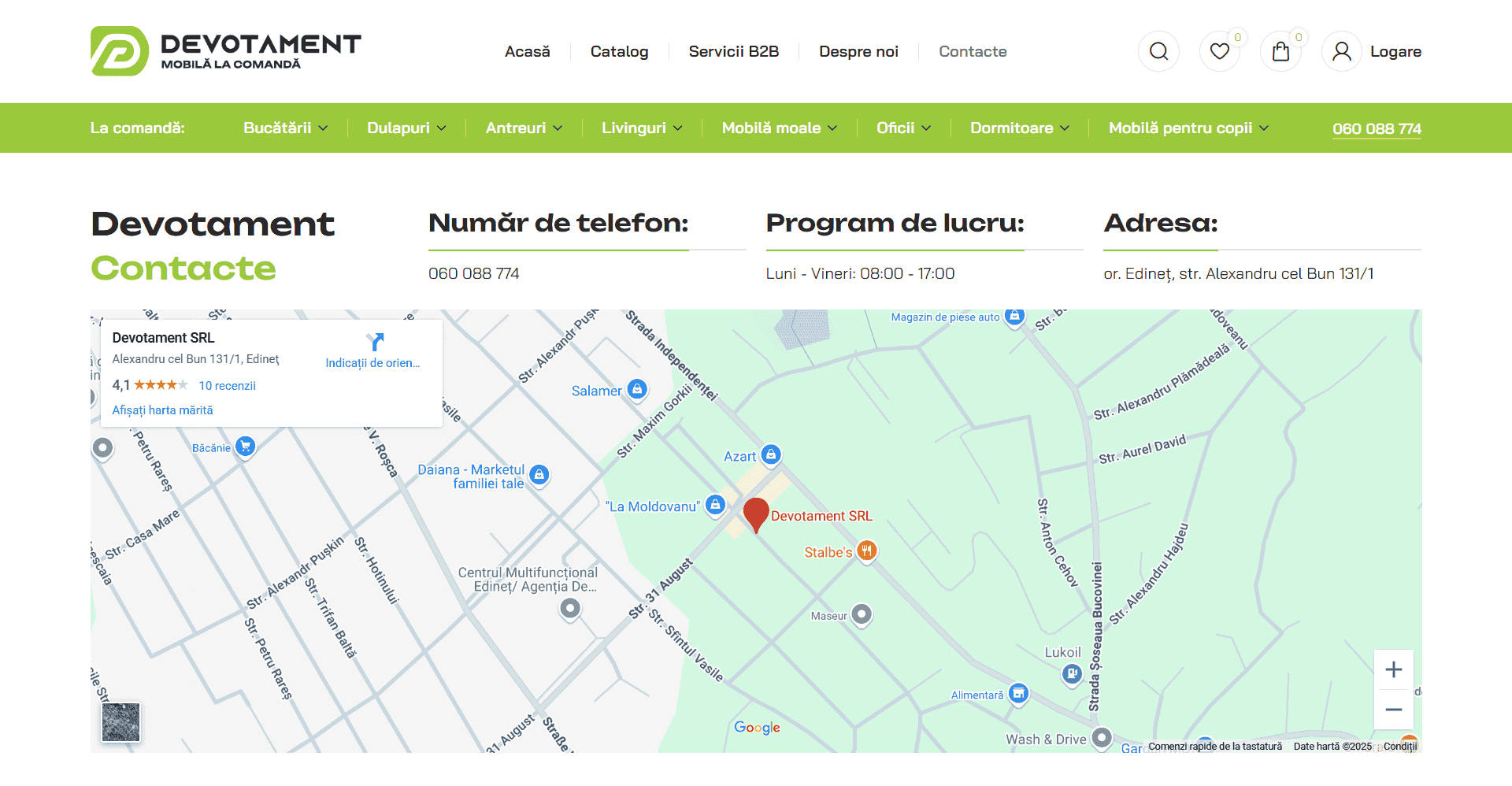Click the directions arrow icon in map card
The height and width of the screenshot is (786, 1512).
pos(375,342)
